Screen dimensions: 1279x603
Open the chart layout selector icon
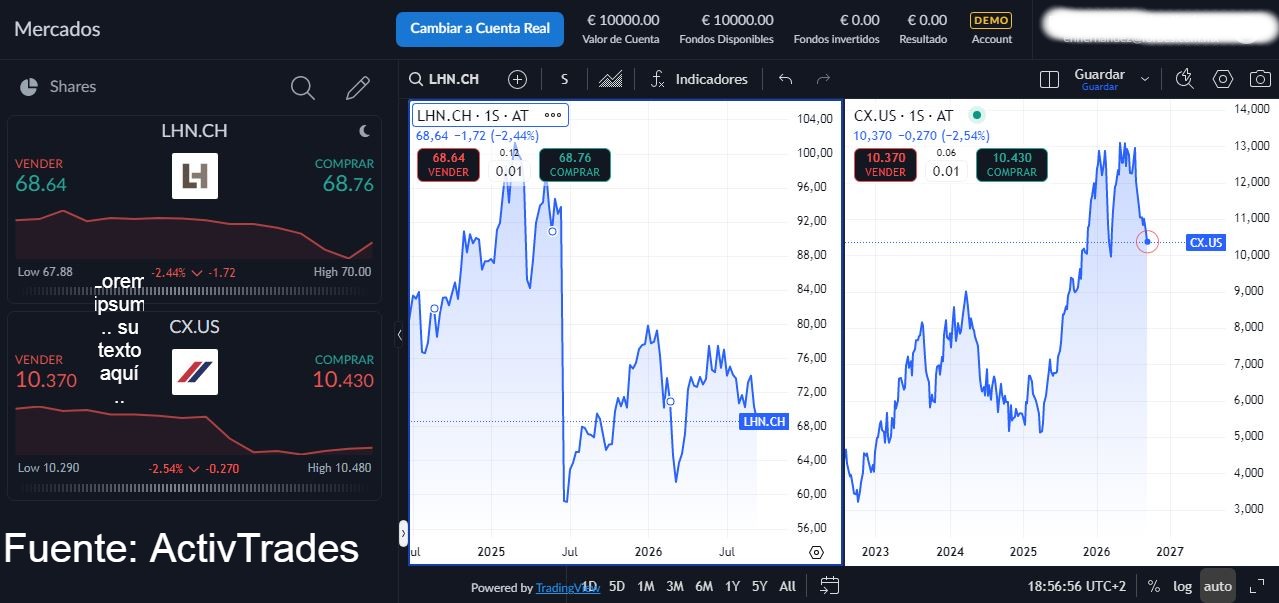(1049, 79)
